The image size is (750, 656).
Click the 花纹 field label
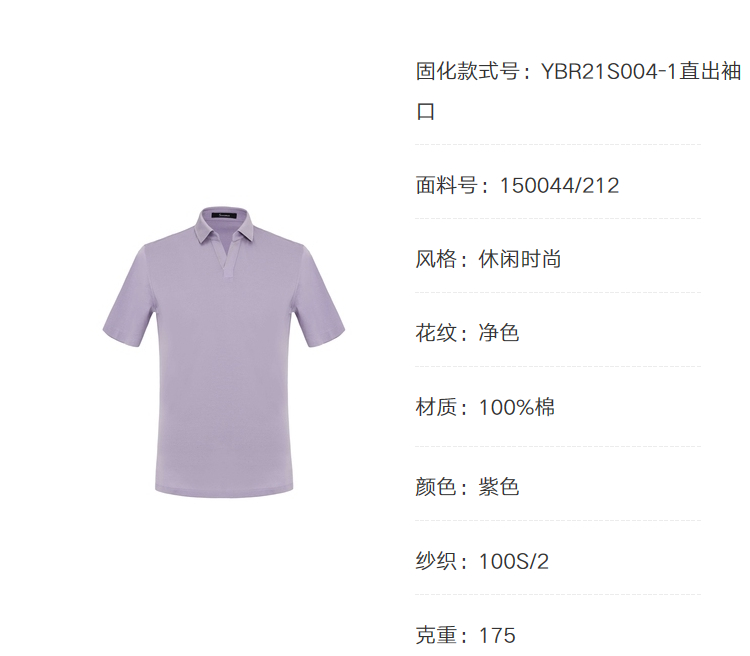(436, 333)
